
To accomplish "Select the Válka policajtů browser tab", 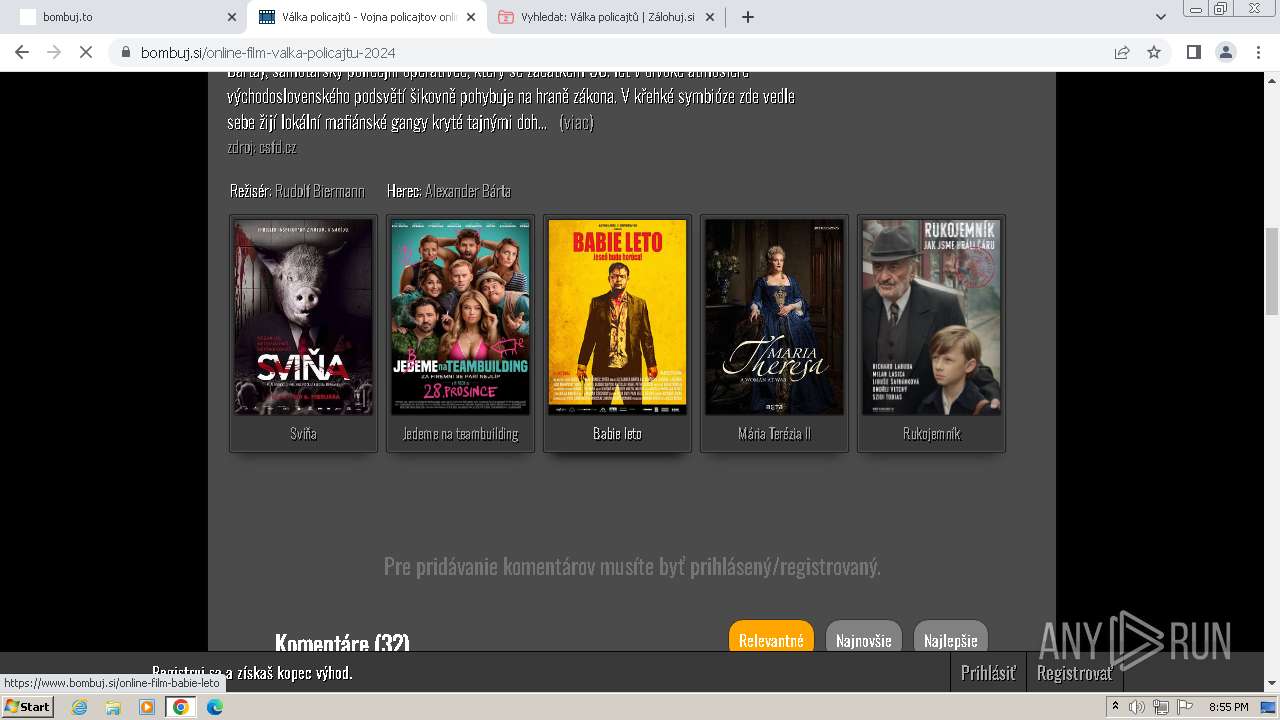I will [367, 17].
